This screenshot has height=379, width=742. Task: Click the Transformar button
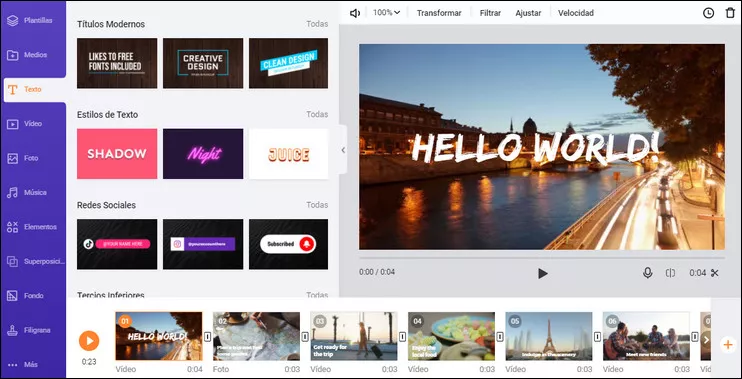pos(439,13)
